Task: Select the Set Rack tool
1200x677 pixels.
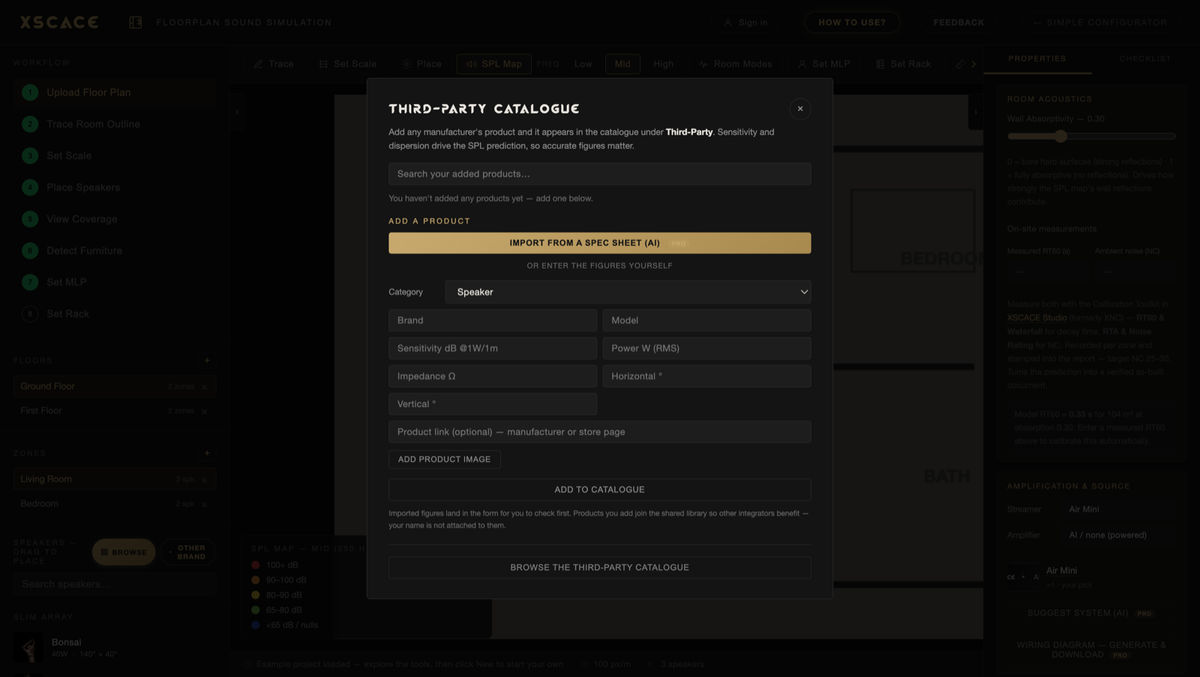Action: click(x=903, y=64)
